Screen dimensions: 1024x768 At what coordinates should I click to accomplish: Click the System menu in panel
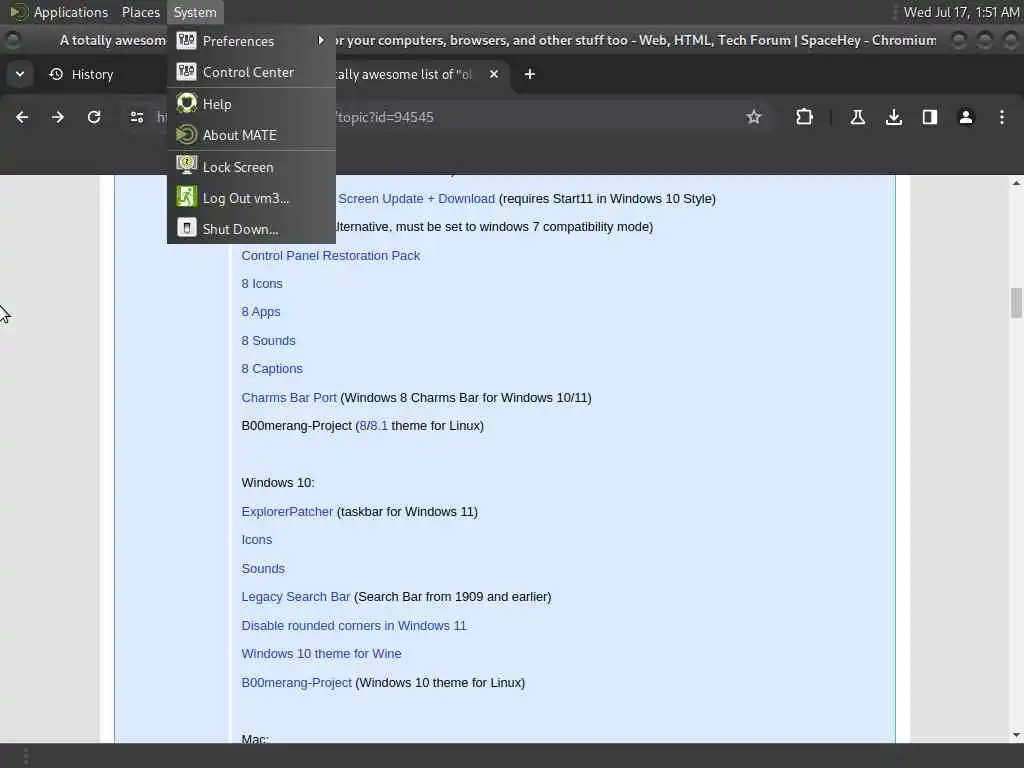[x=195, y=12]
